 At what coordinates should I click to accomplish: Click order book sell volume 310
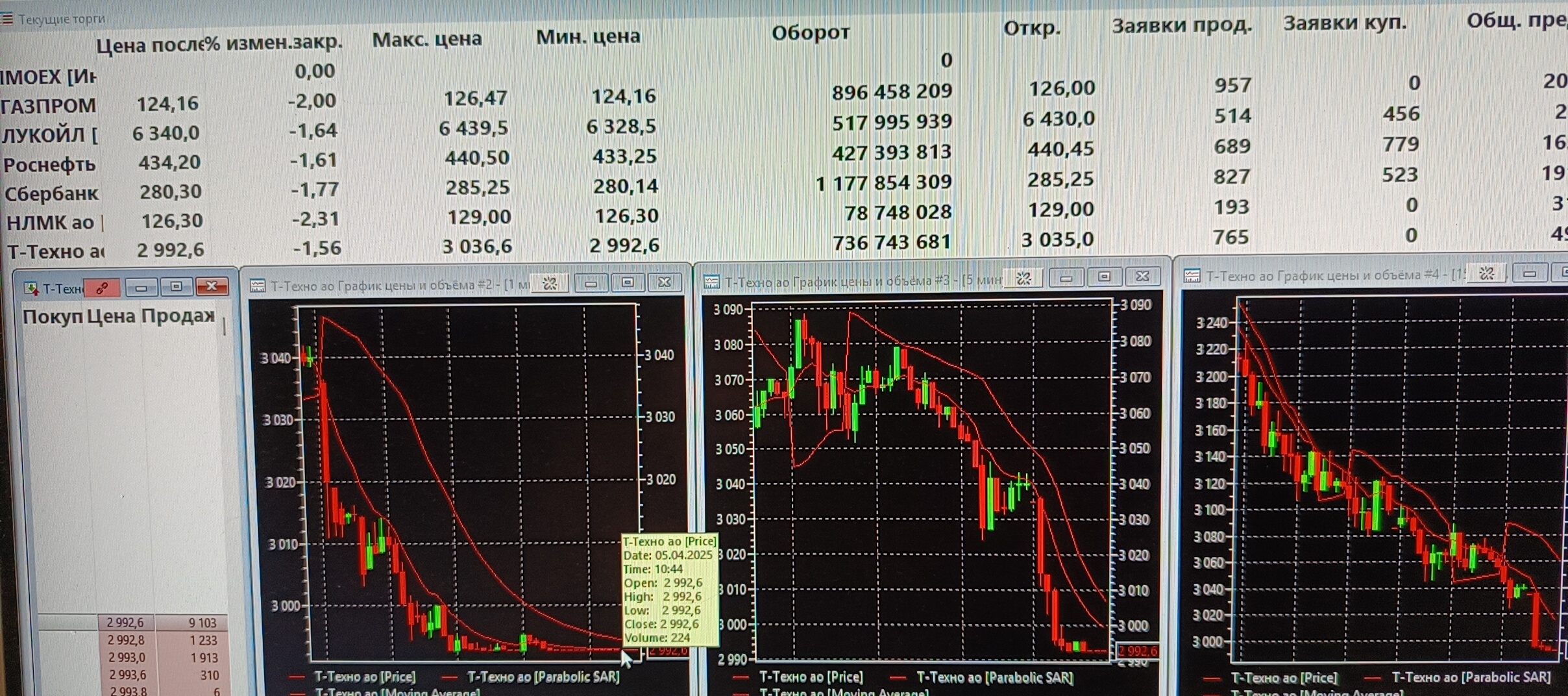210,675
